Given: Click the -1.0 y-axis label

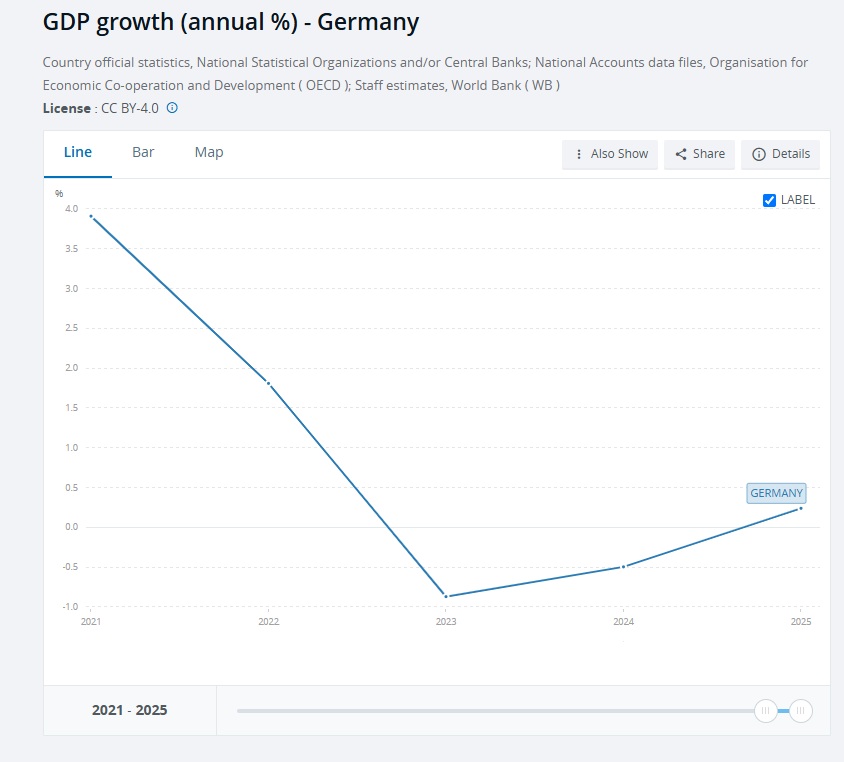Looking at the screenshot, I should tap(71, 606).
